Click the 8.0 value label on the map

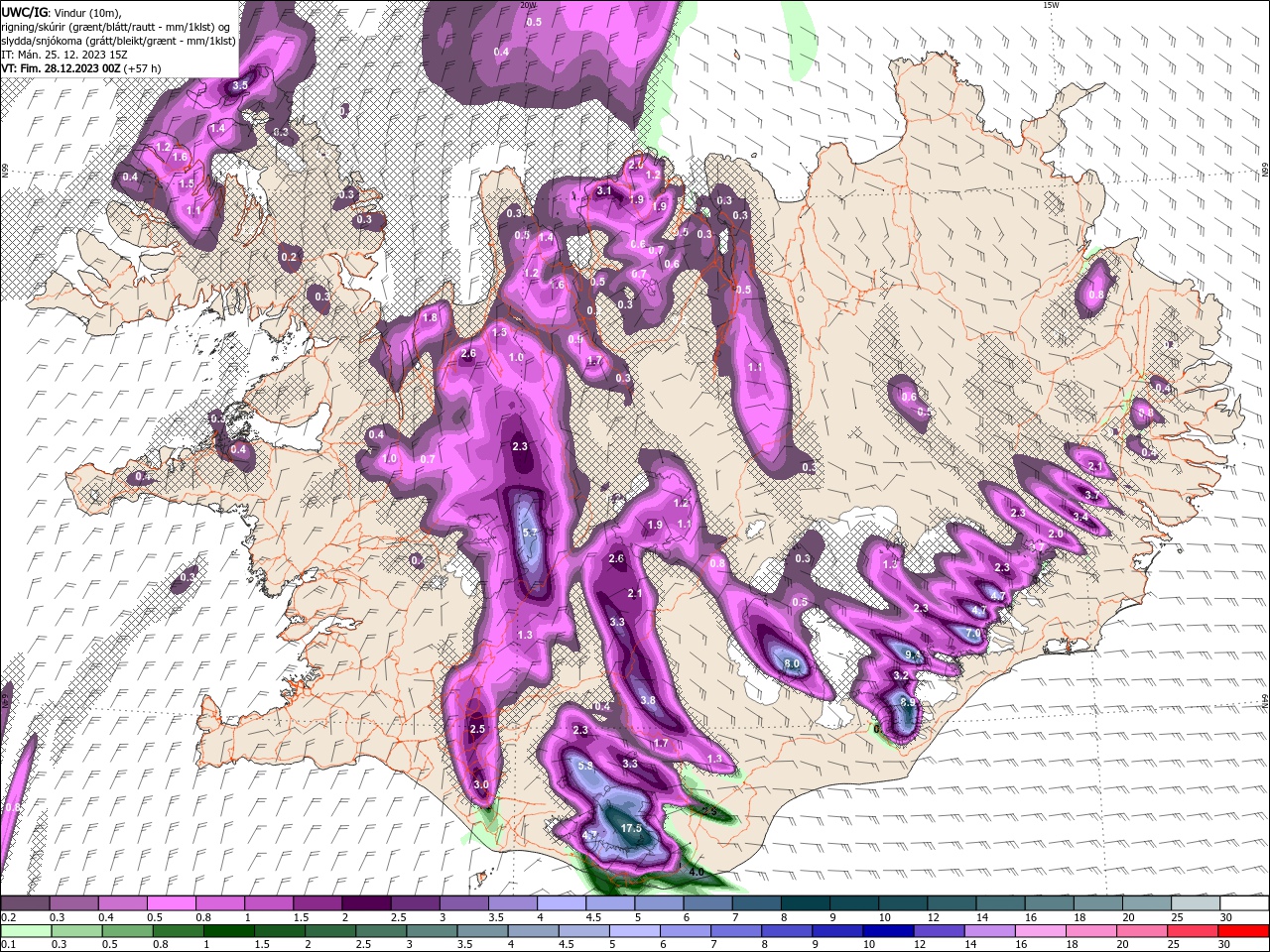(x=792, y=663)
